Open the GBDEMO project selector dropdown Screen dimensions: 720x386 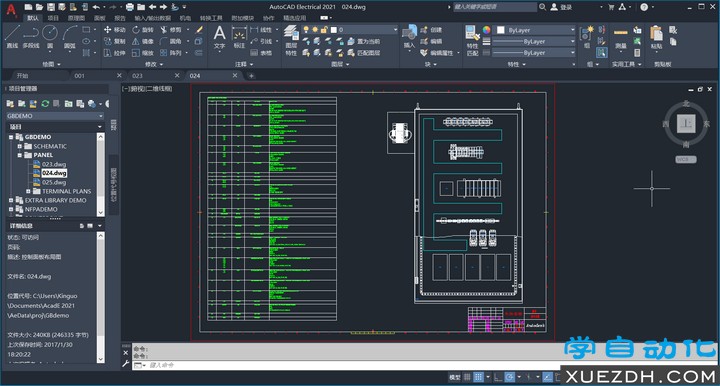(x=55, y=116)
